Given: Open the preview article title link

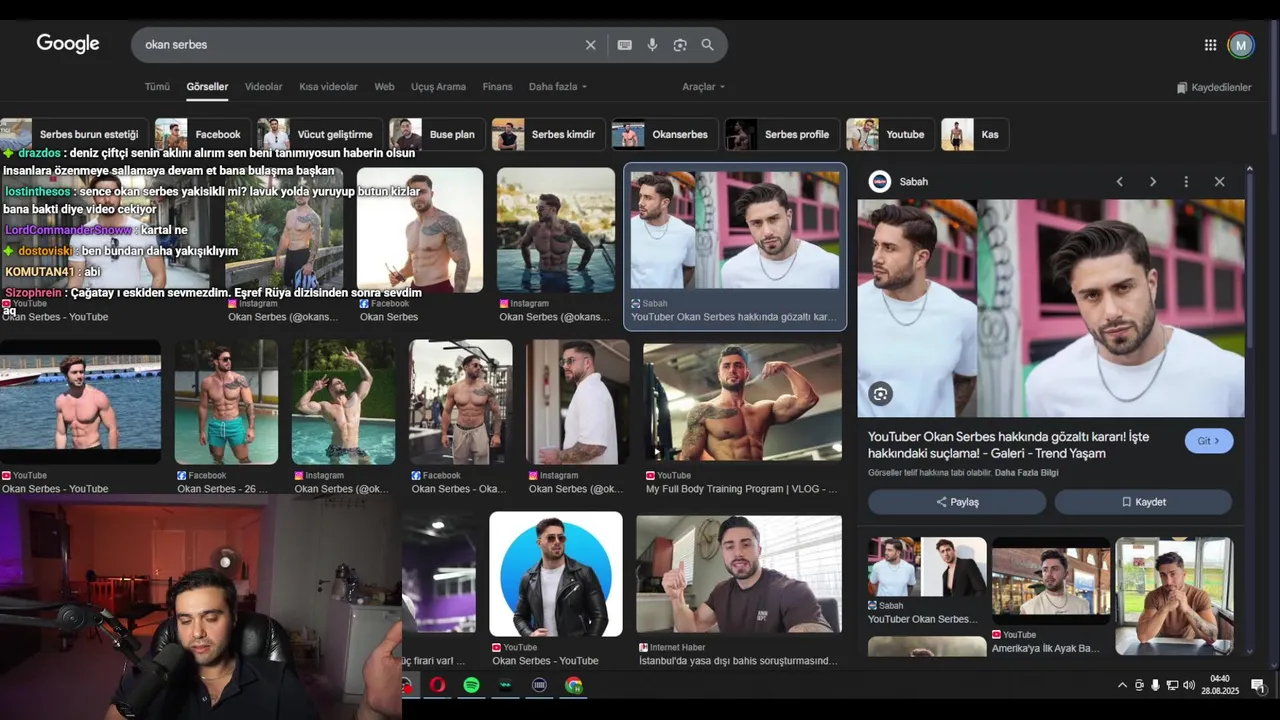Looking at the screenshot, I should pyautogui.click(x=1008, y=445).
